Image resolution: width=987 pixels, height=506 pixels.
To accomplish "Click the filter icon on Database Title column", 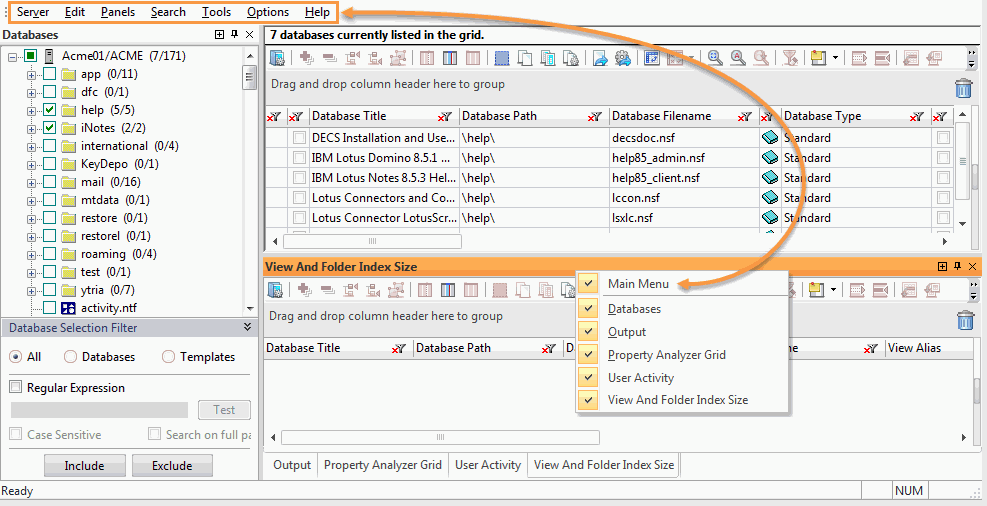I will [445, 117].
